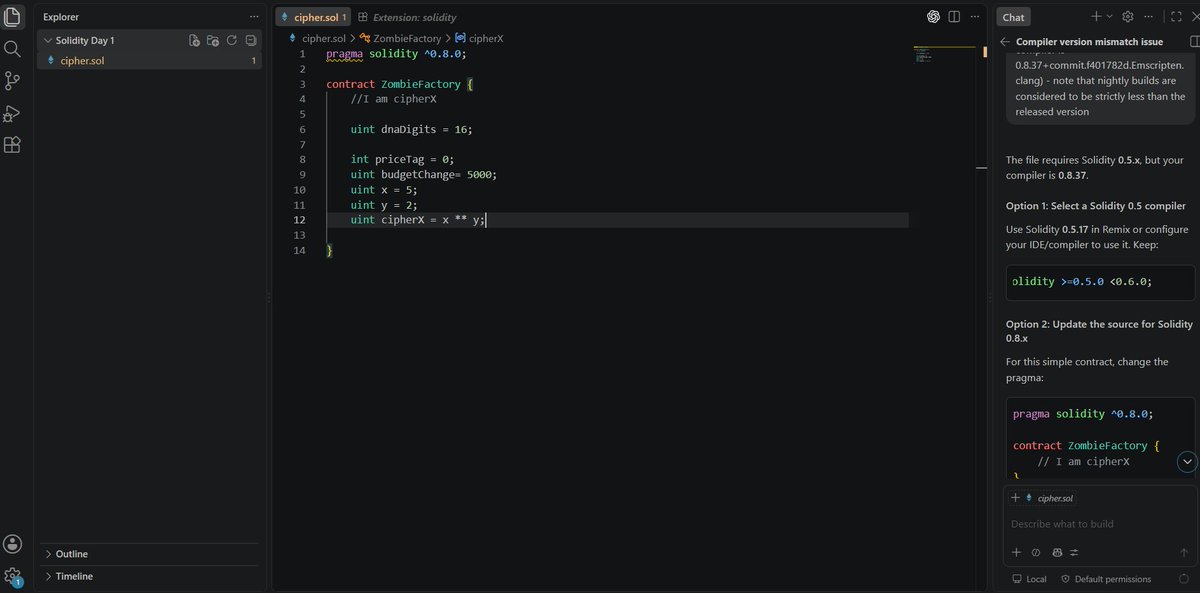Open Explorer panel more actions menu

click(254, 17)
